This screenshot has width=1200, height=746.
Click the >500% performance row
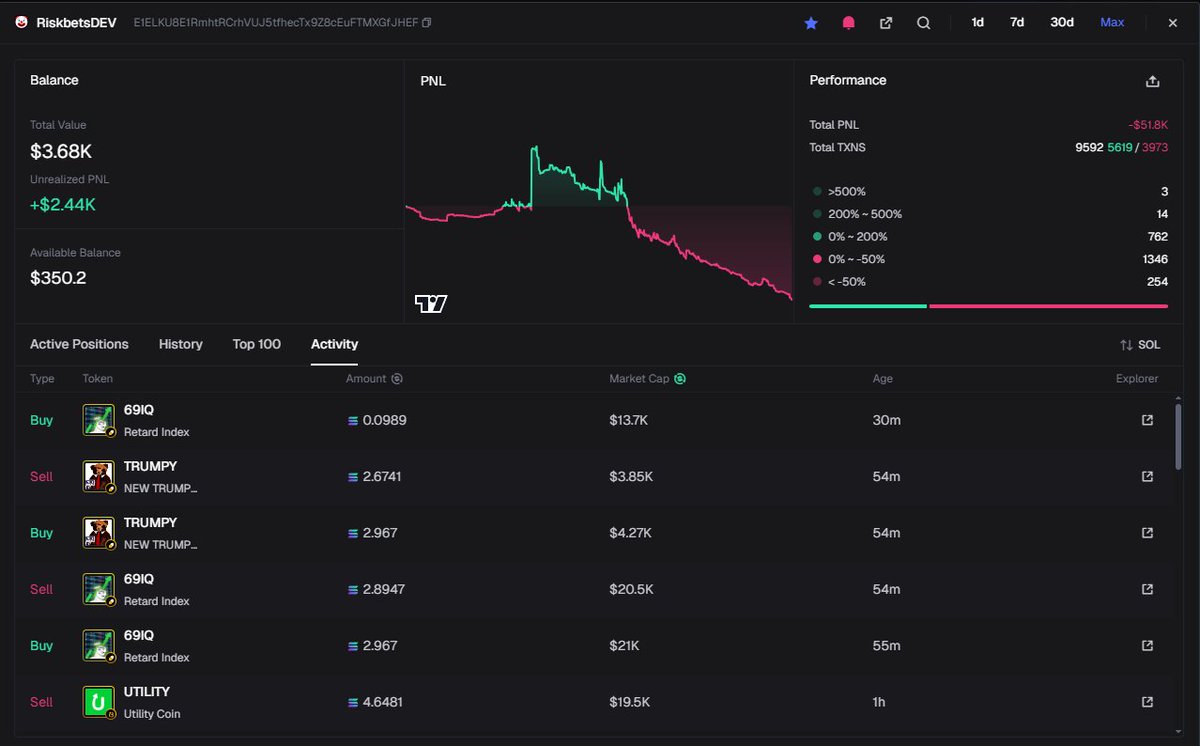pos(988,191)
